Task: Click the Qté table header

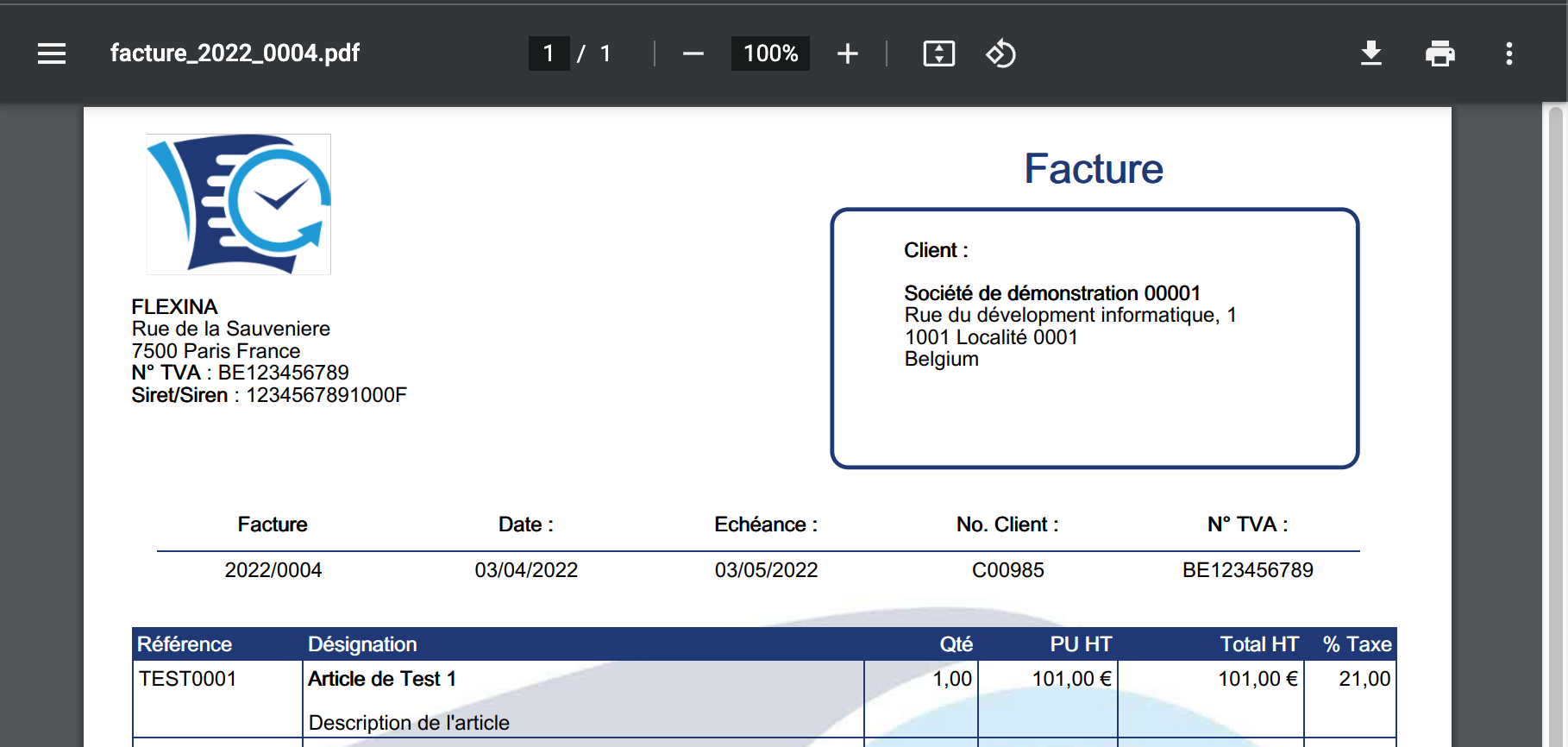Action: pos(956,644)
